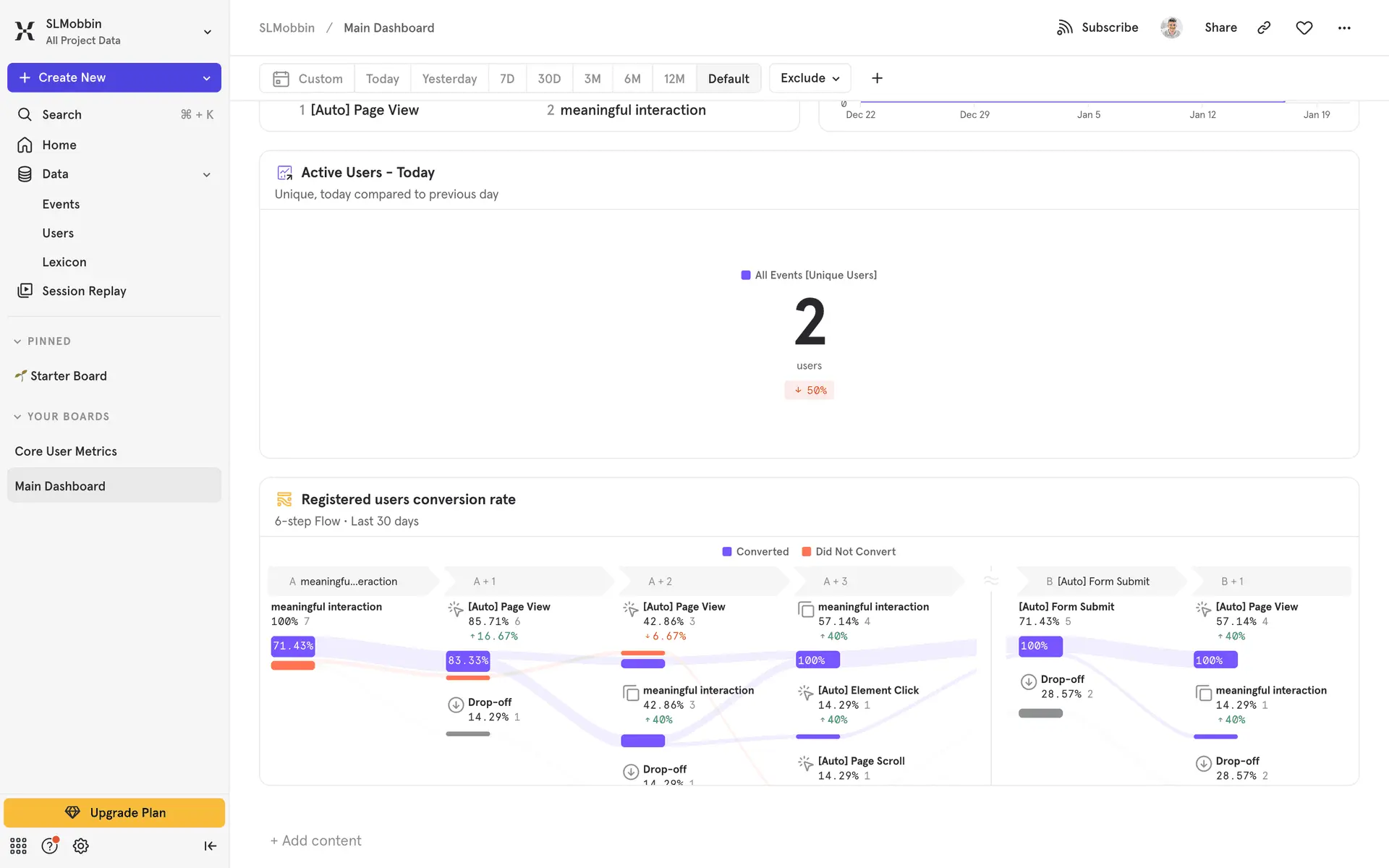This screenshot has height=868, width=1389.
Task: Open the user avatar profile
Action: tap(1171, 27)
